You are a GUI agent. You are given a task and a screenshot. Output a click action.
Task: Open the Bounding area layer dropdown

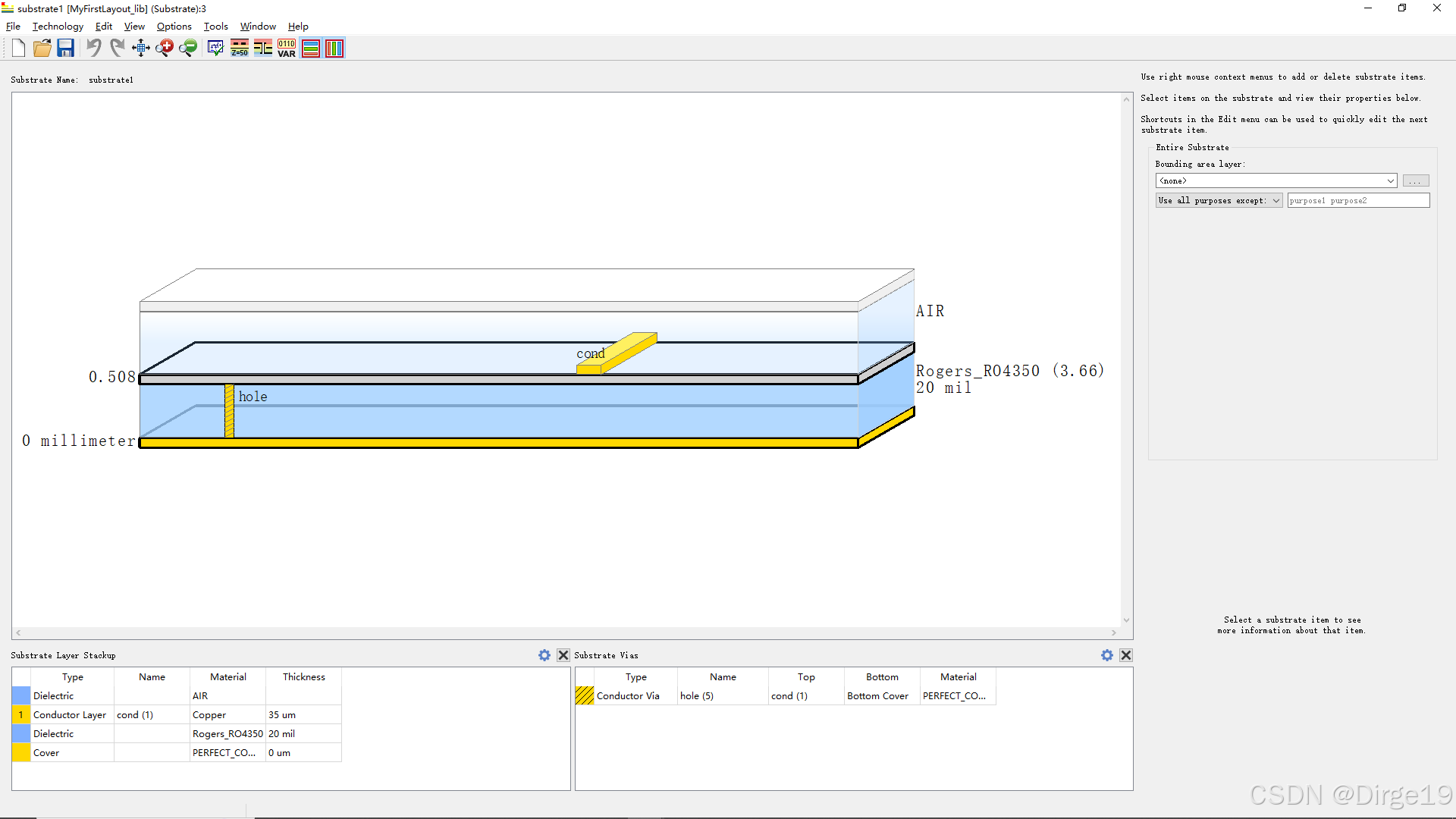1389,180
